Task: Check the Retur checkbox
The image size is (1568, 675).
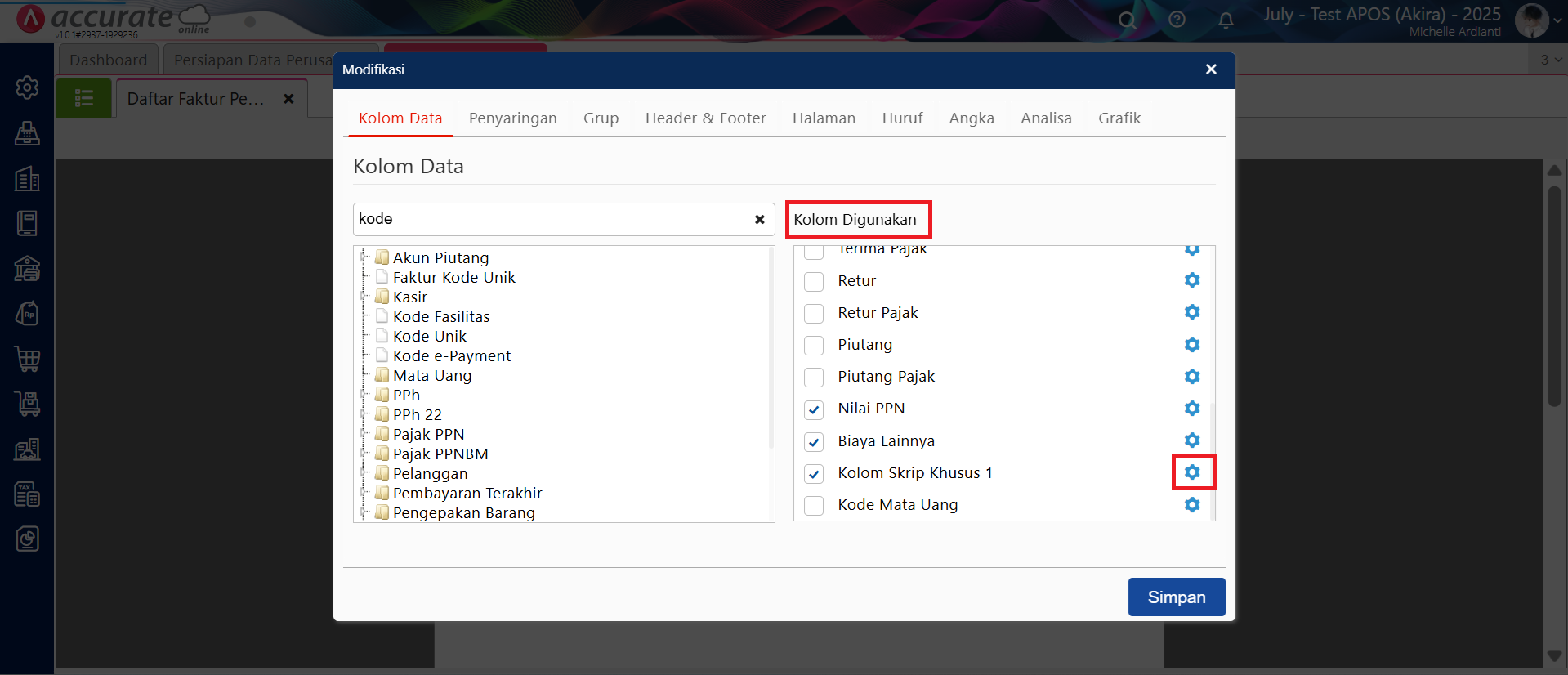Action: (814, 282)
